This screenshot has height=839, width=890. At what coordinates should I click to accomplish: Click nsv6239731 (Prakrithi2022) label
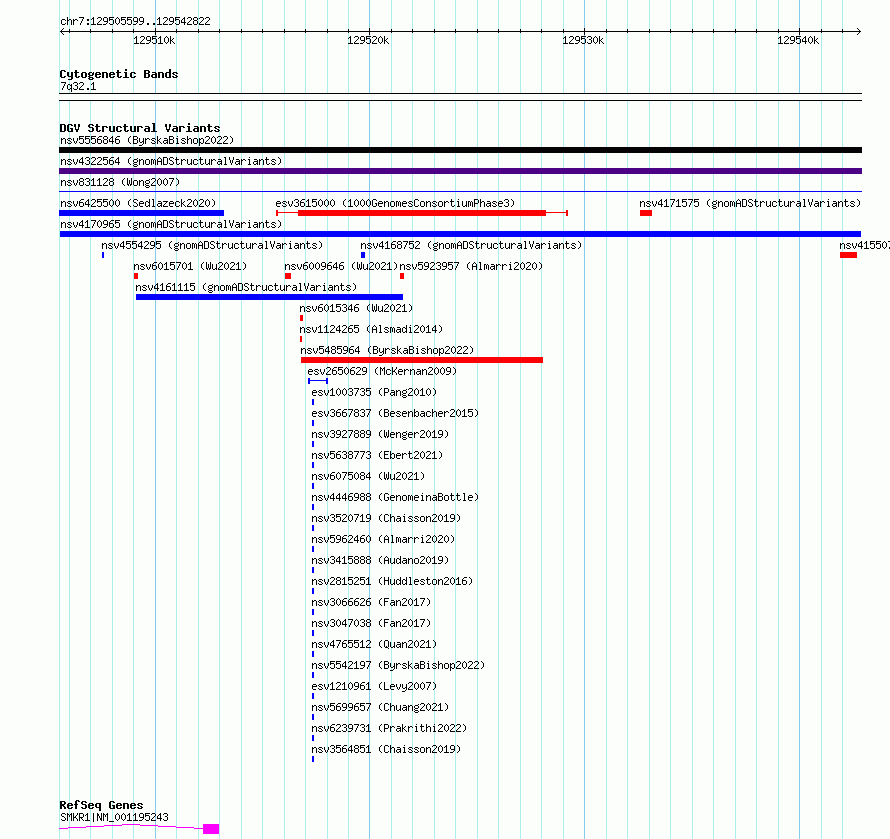point(389,728)
